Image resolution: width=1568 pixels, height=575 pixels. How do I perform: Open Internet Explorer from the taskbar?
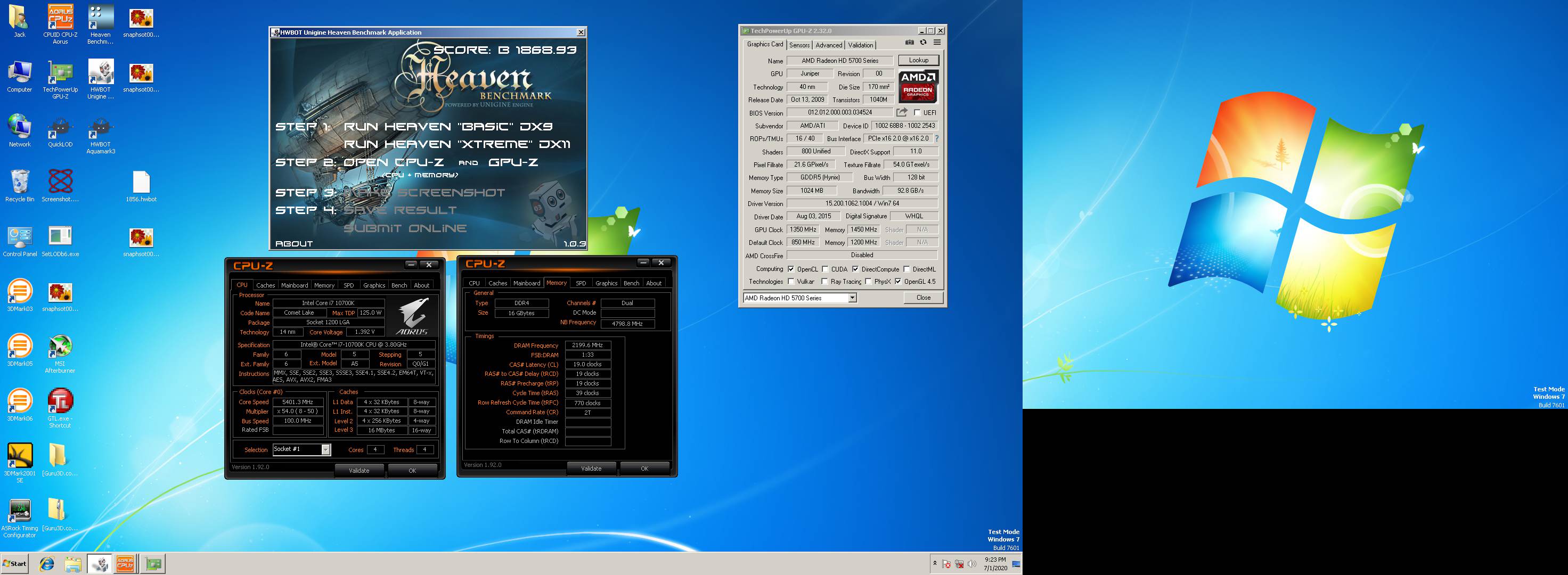pos(47,564)
